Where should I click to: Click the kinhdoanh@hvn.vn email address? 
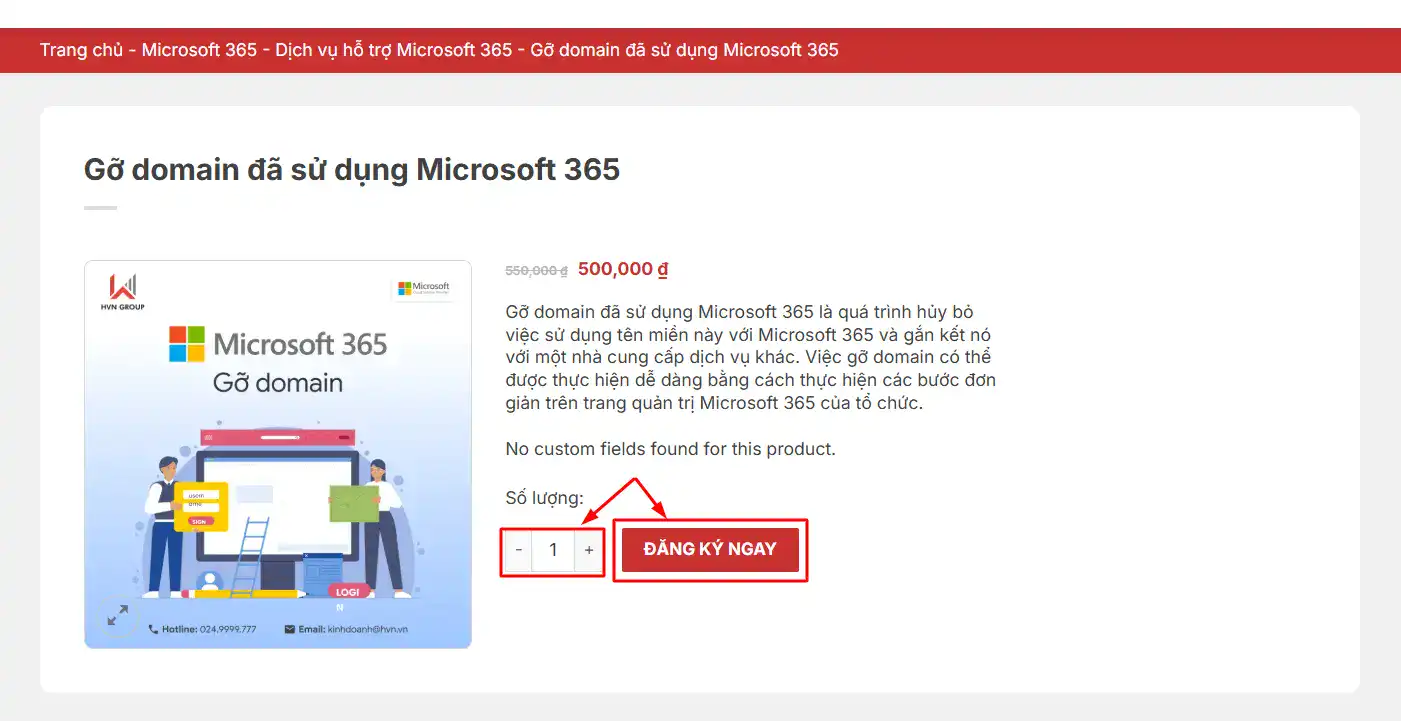[368, 629]
